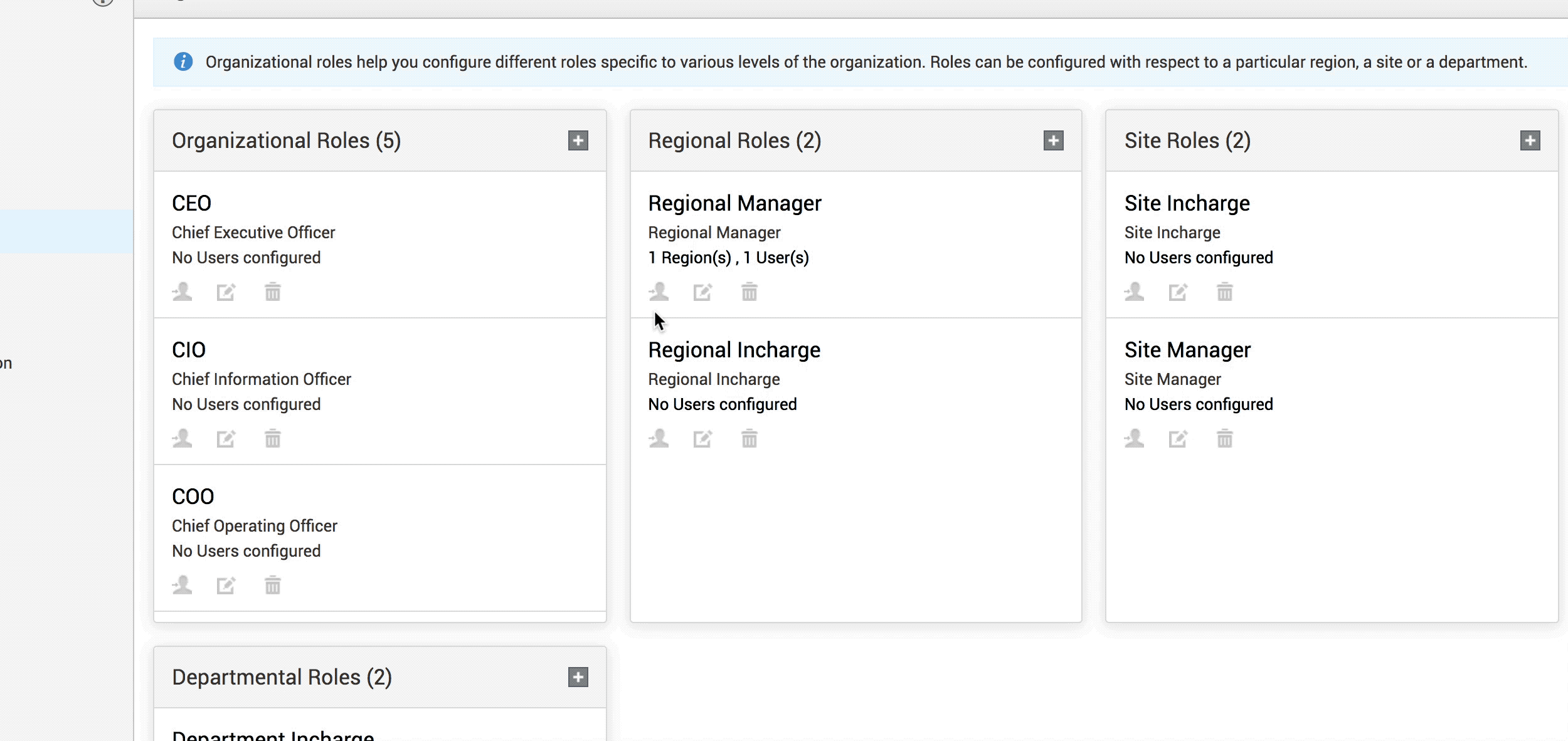Delete the Regional Manager role

click(749, 292)
